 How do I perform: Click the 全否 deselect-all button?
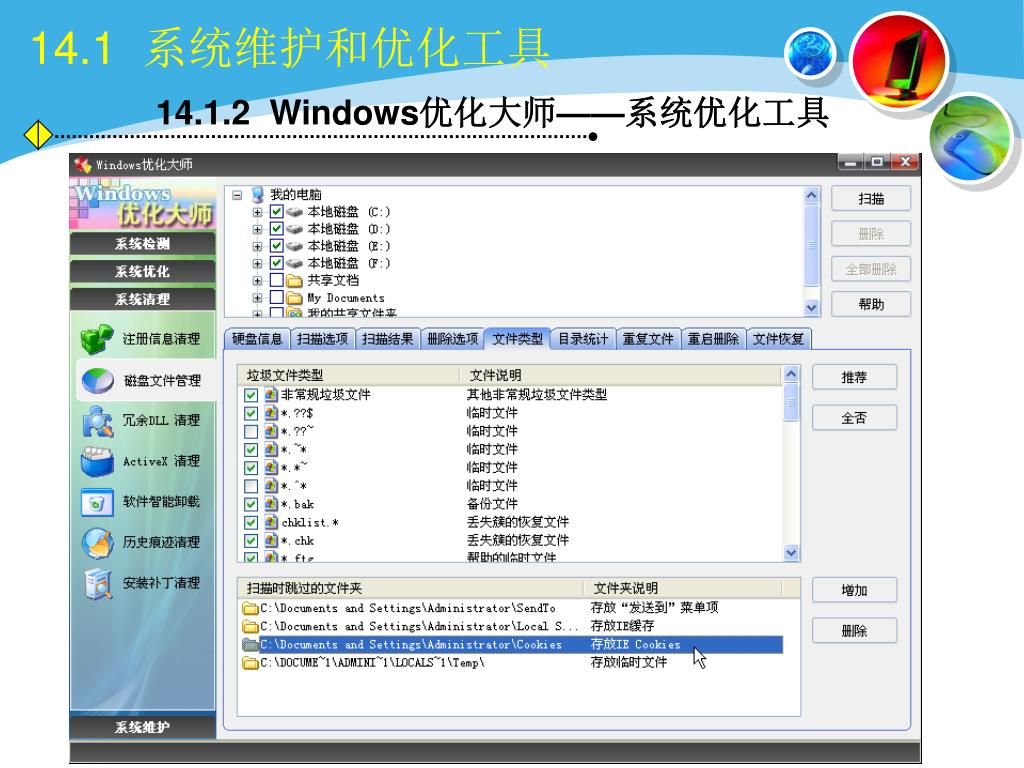(x=854, y=418)
